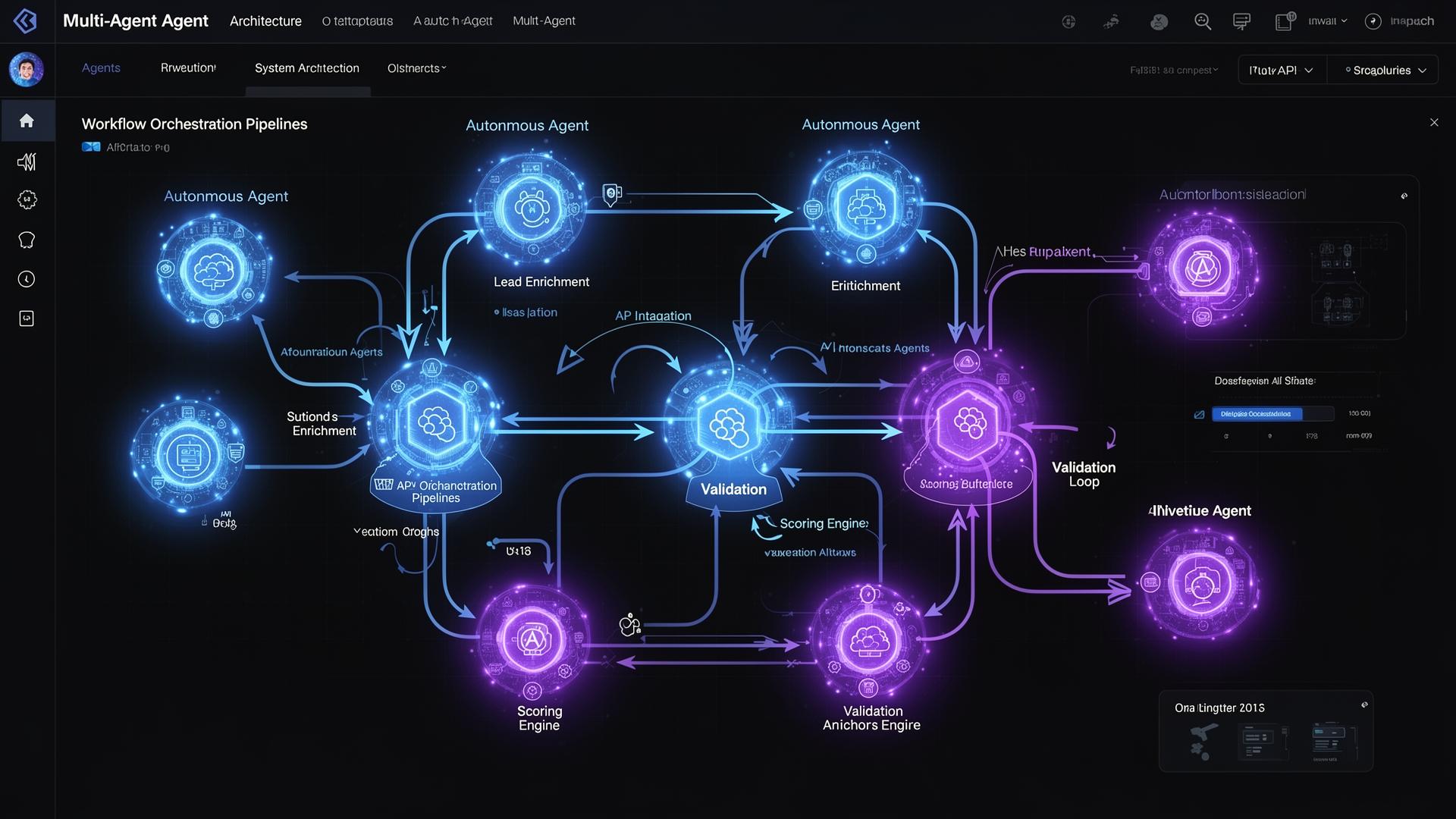The height and width of the screenshot is (819, 1456).
Task: Open the settings gear sidebar icon
Action: tap(27, 200)
